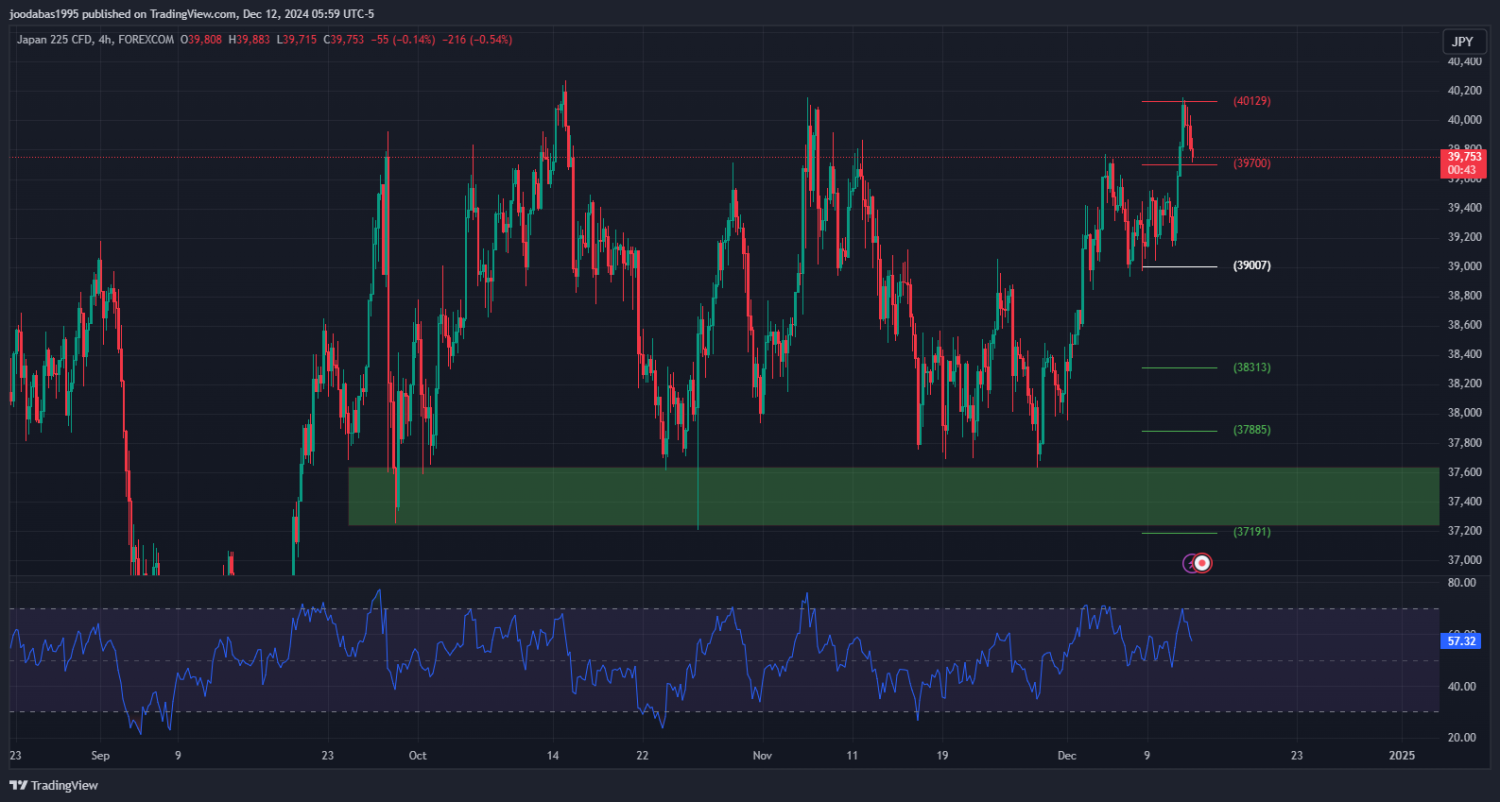Select the green (37885) level label
The height and width of the screenshot is (802, 1500).
[1251, 430]
